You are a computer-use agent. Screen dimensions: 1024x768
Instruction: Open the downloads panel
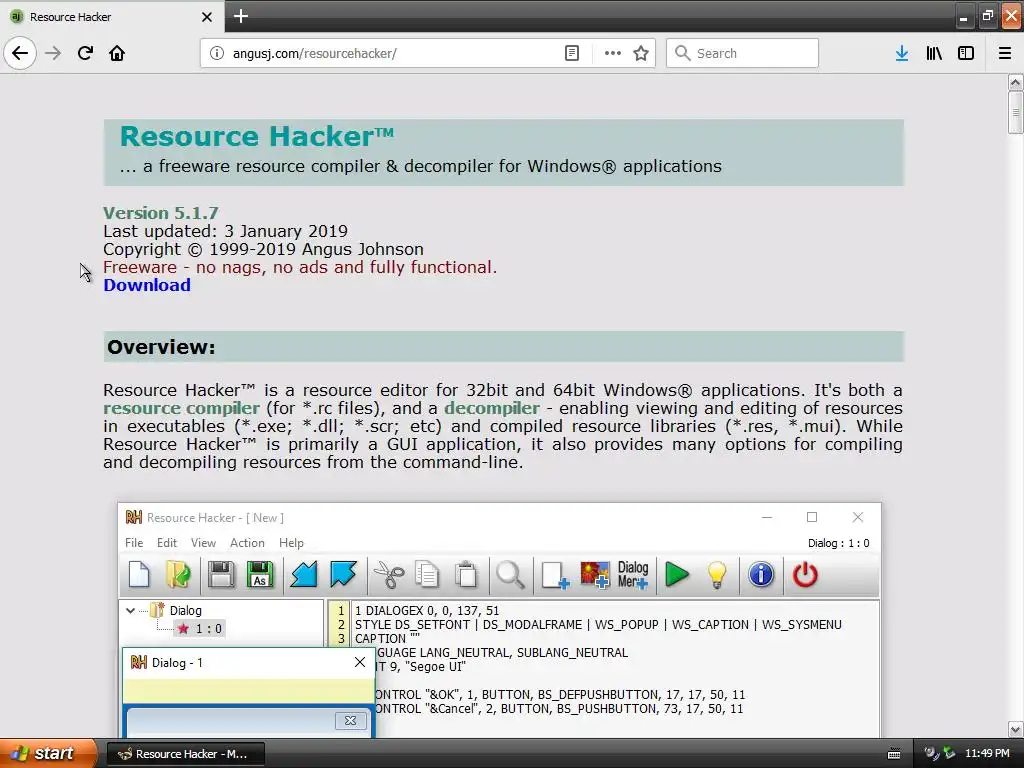pos(902,53)
